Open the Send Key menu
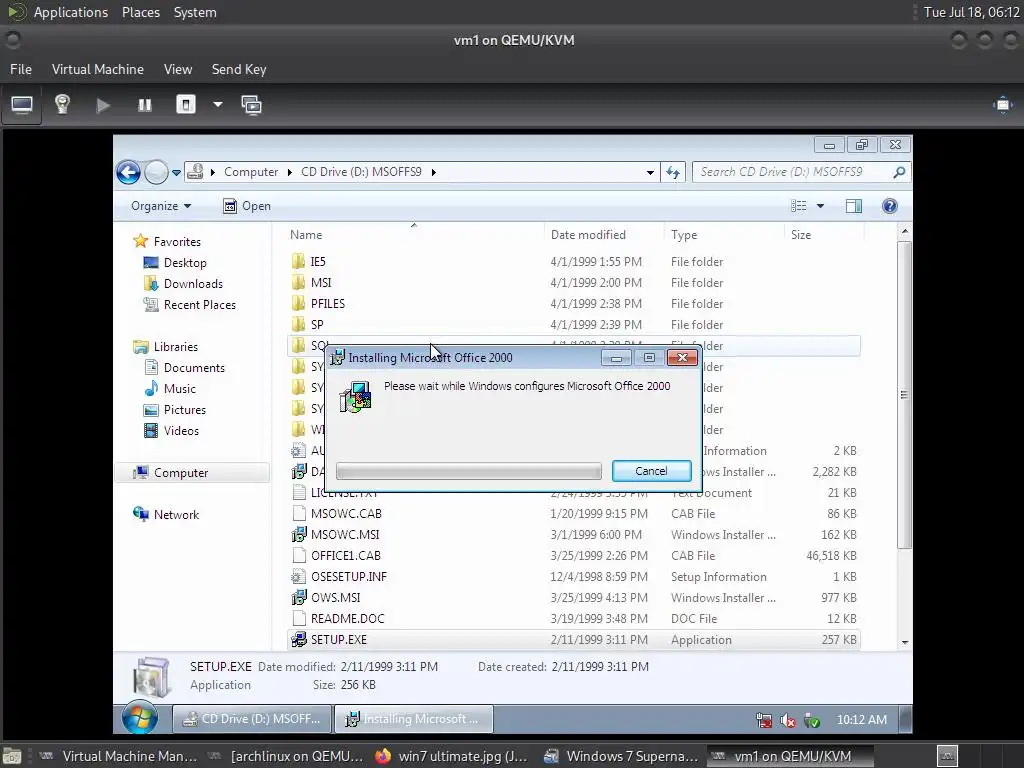Image resolution: width=1024 pixels, height=768 pixels. click(x=239, y=69)
